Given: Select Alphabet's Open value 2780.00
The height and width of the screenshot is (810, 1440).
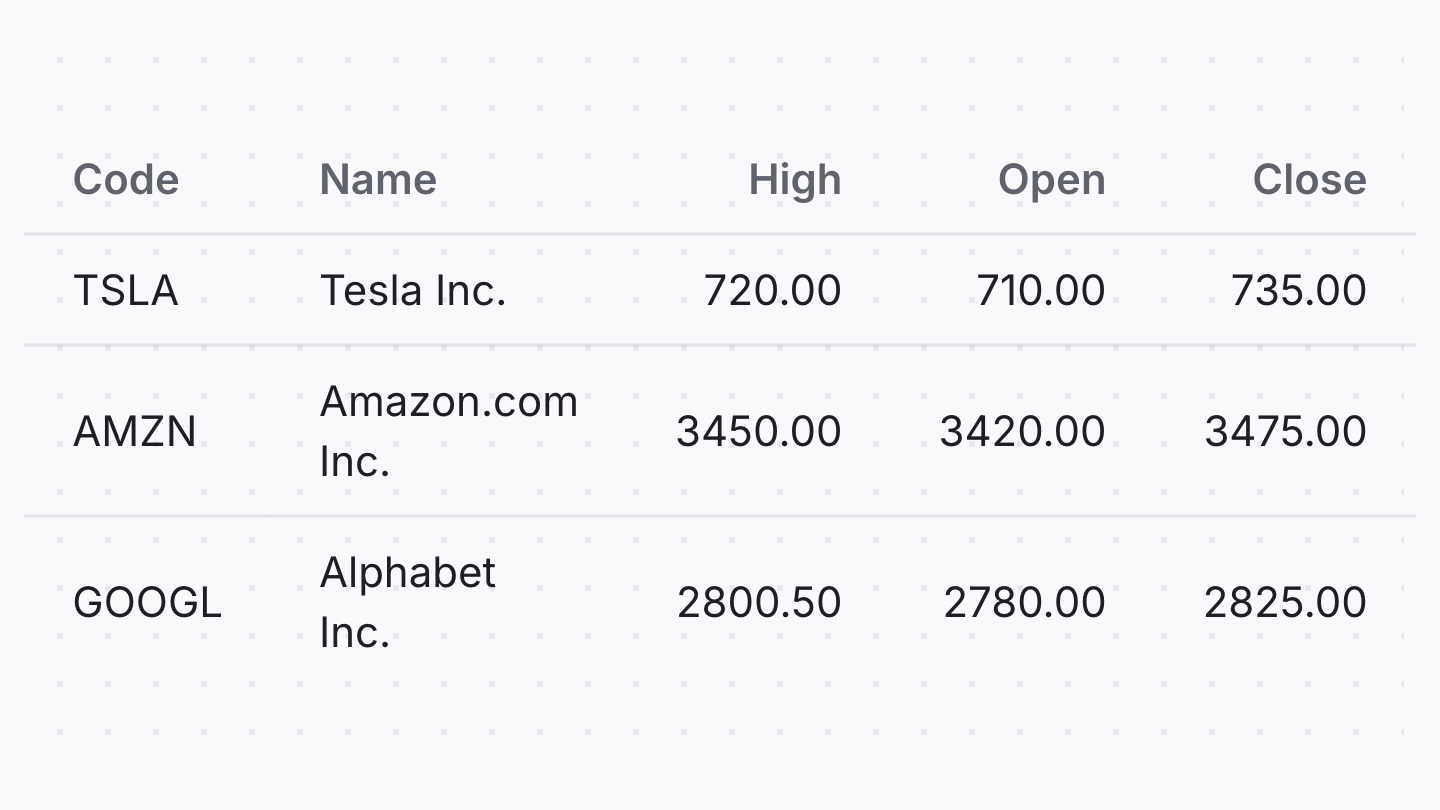Looking at the screenshot, I should [1024, 603].
